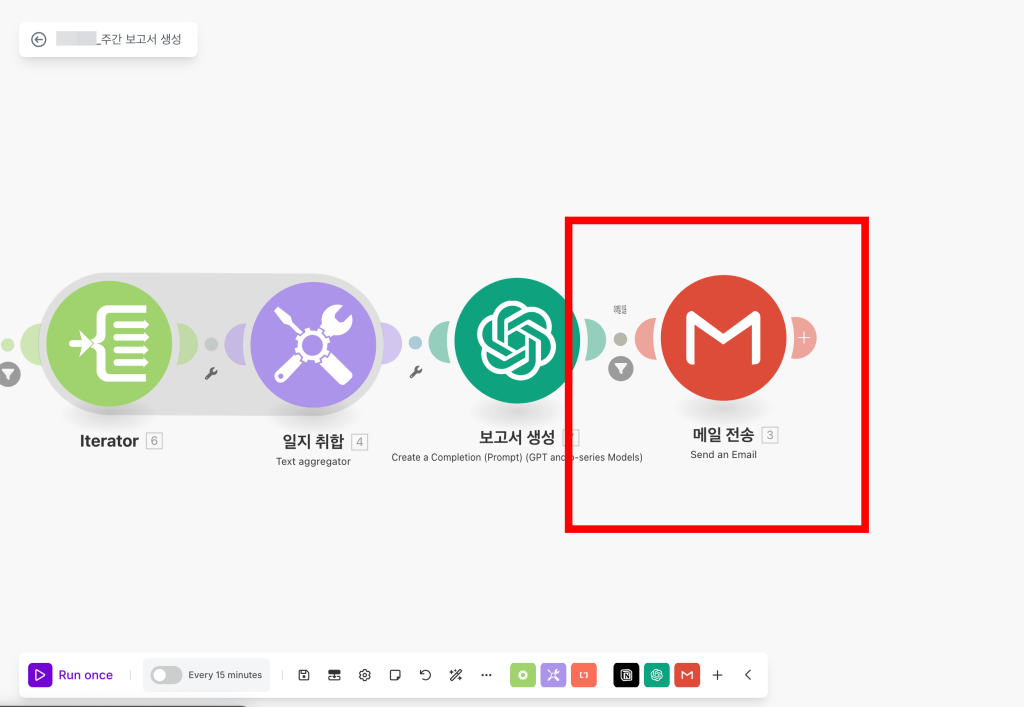Click the 메일 전송 Gmail module
Image resolution: width=1024 pixels, height=707 pixels.
[723, 338]
